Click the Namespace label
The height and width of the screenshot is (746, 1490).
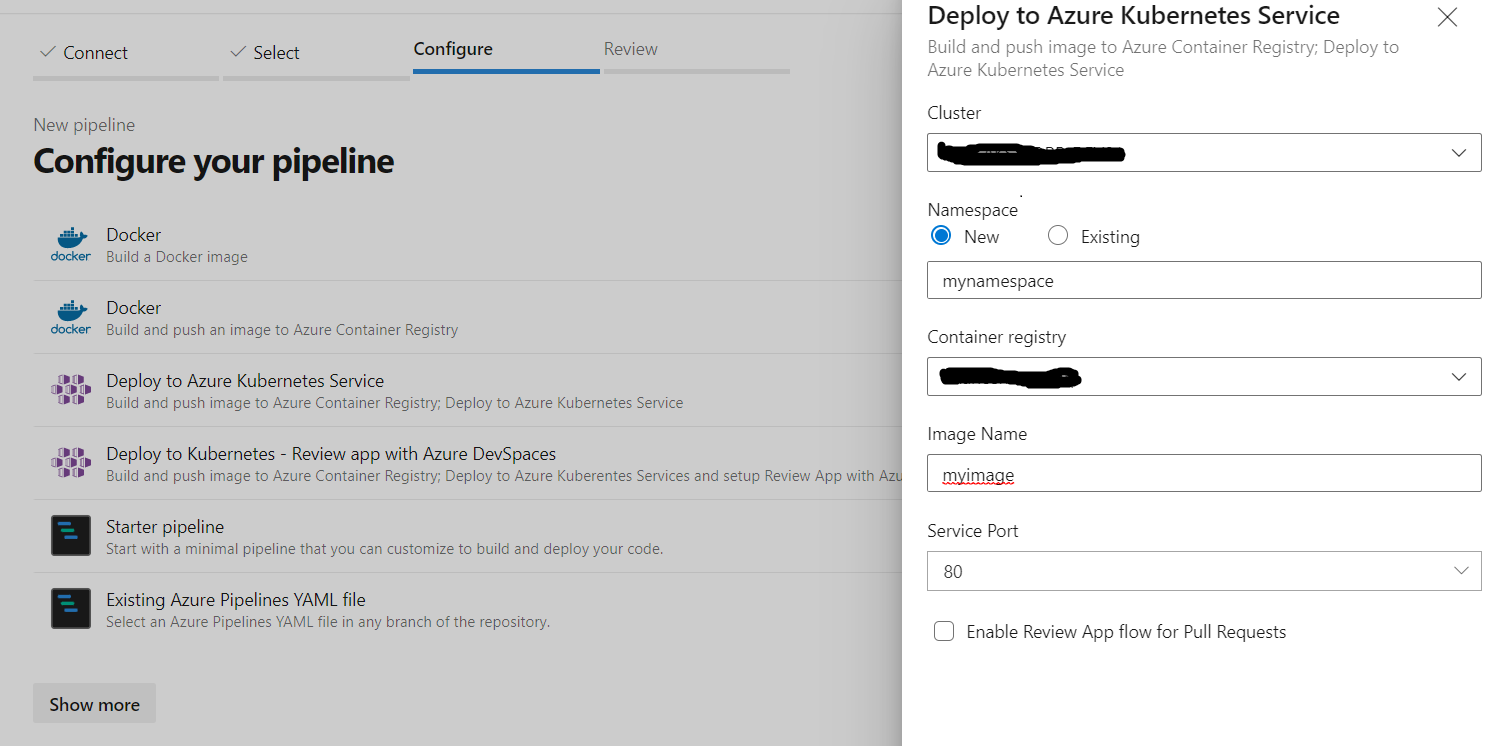coord(973,210)
